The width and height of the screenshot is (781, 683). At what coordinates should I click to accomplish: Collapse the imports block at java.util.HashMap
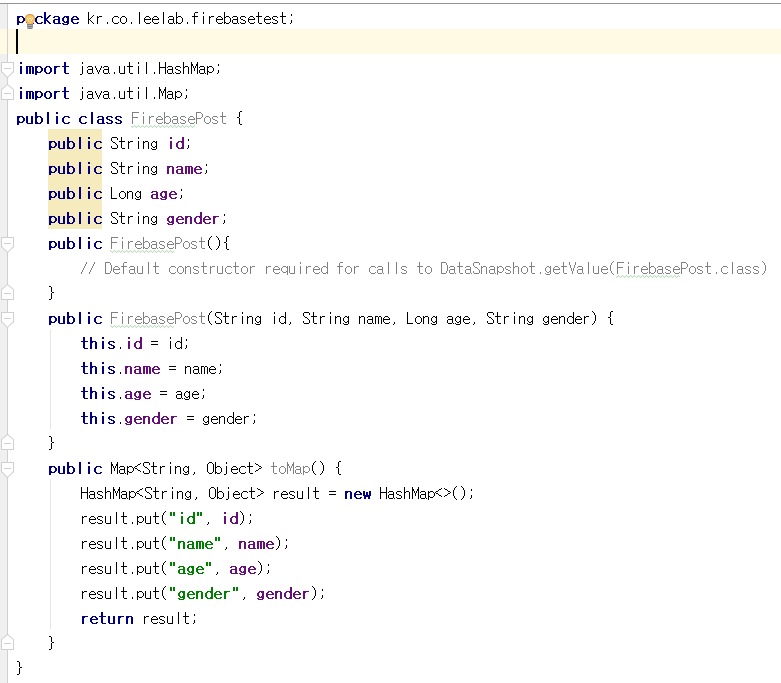tap(8, 69)
